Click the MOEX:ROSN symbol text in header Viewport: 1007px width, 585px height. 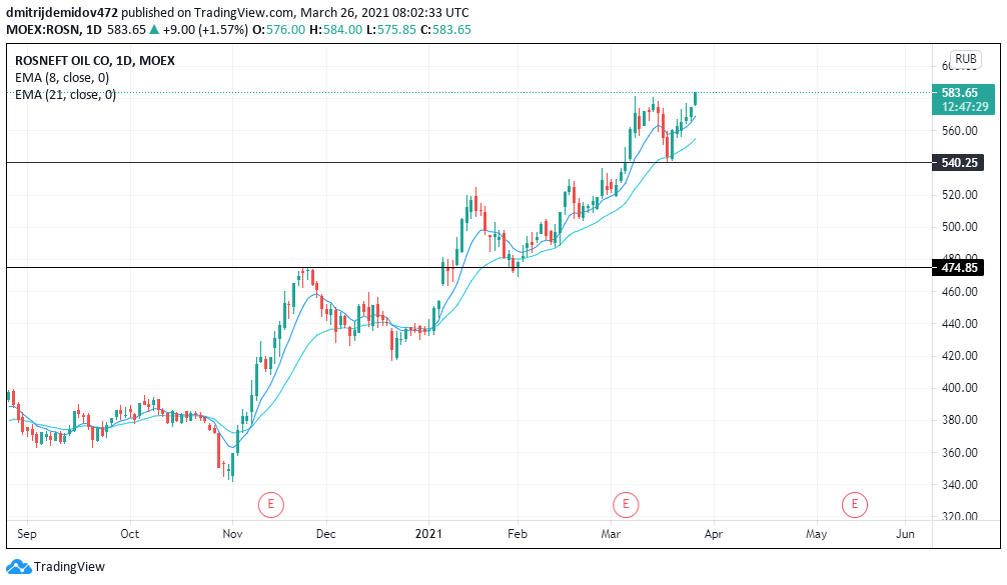click(44, 30)
